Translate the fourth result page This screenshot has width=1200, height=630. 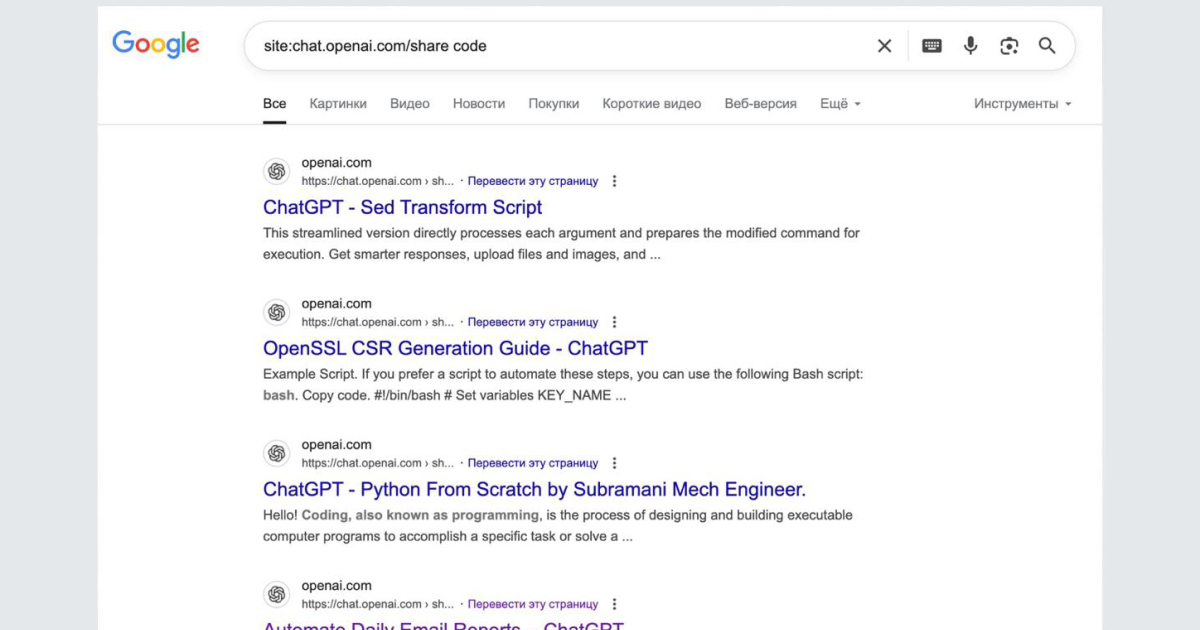point(533,604)
